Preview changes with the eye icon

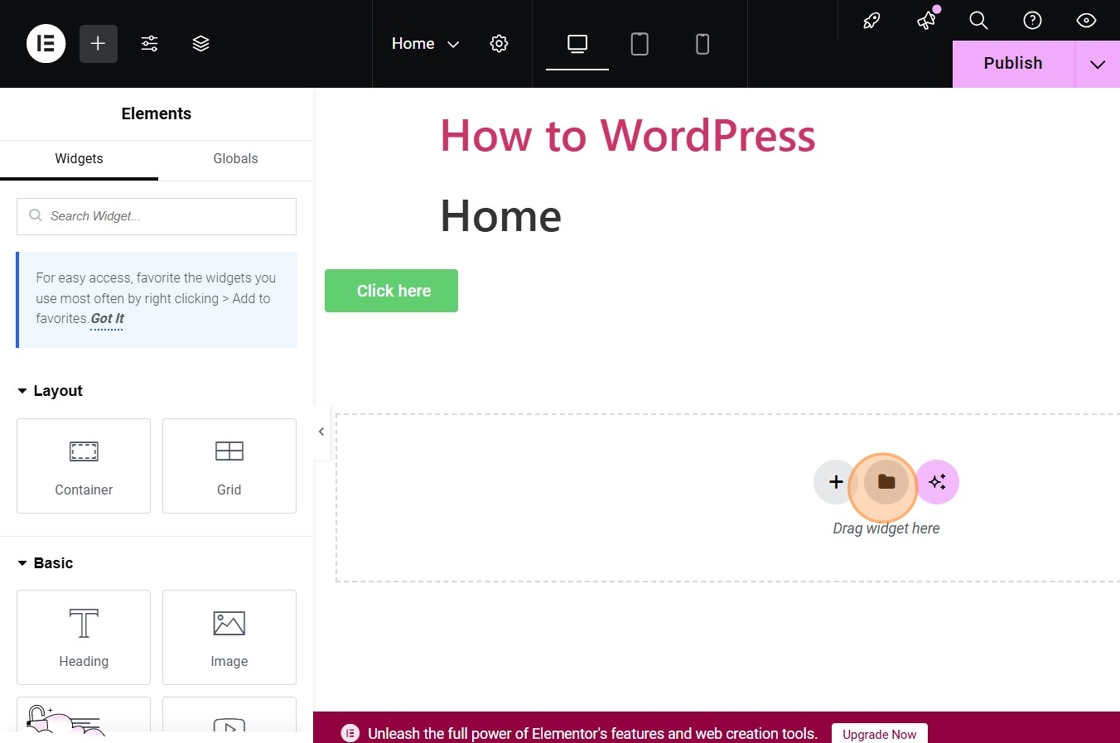pos(1086,20)
